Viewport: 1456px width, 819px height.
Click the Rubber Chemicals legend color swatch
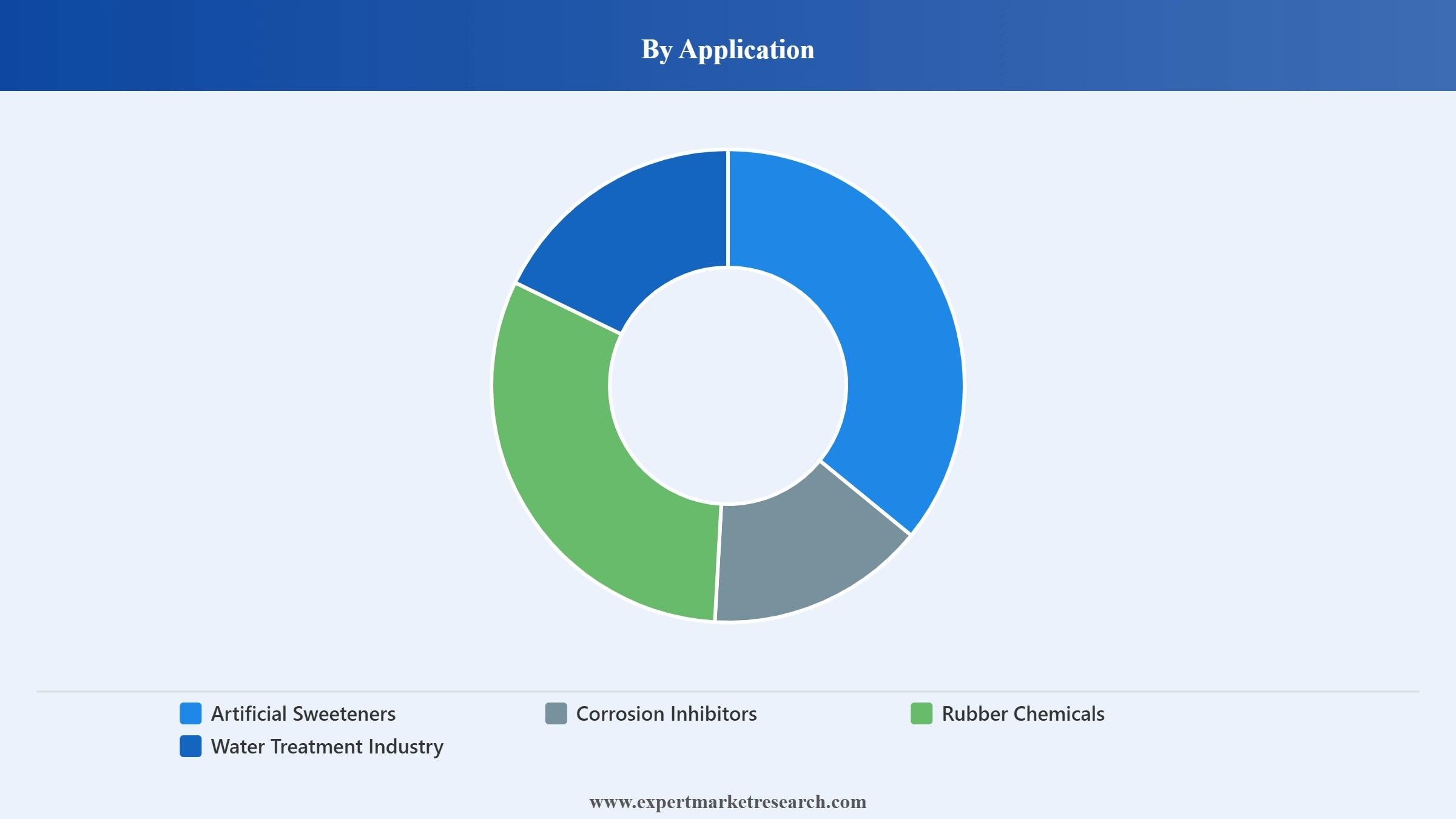tap(922, 713)
